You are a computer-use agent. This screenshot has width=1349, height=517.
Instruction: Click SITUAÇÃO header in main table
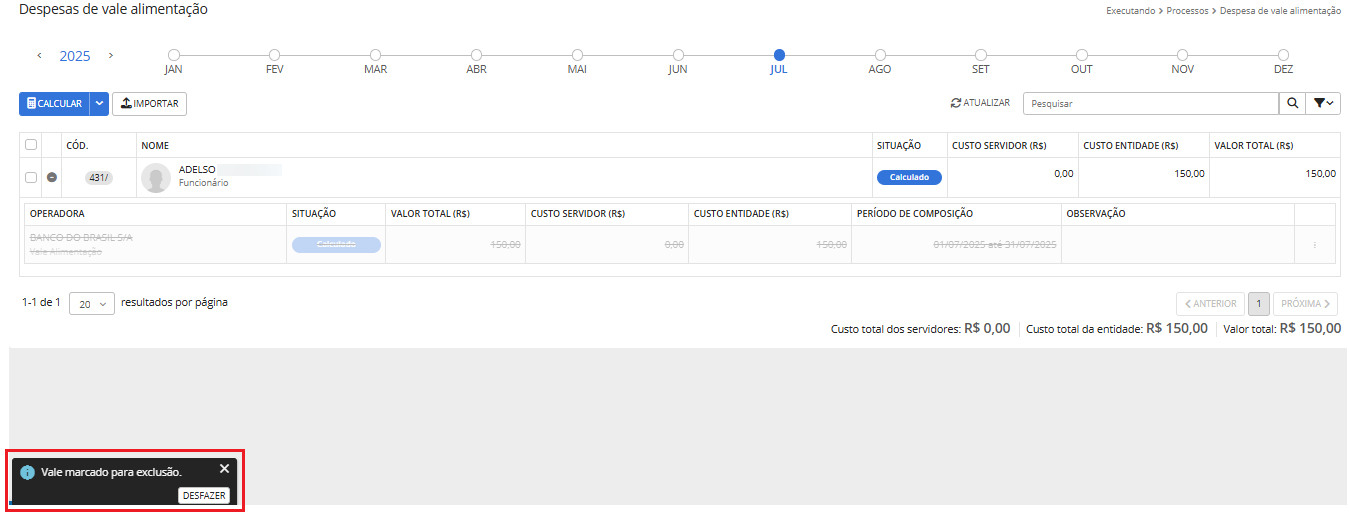point(899,146)
